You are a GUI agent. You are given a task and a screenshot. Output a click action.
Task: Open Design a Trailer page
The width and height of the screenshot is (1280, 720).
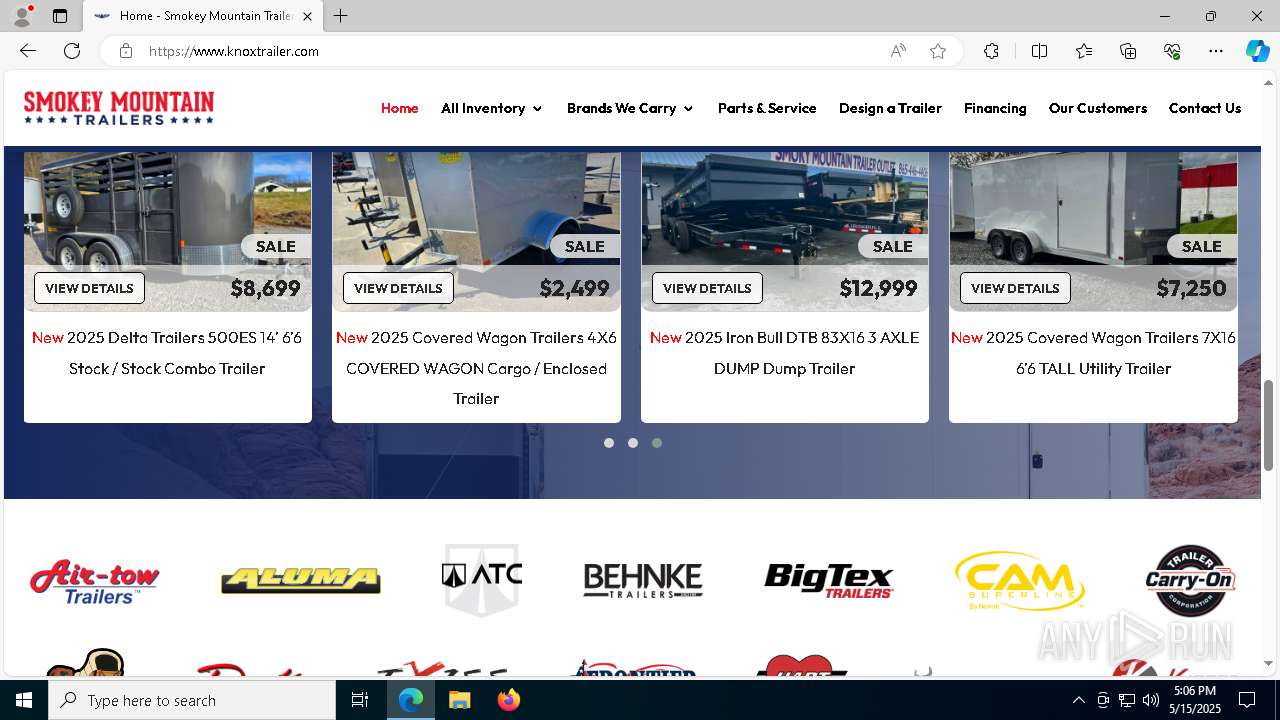coord(890,108)
